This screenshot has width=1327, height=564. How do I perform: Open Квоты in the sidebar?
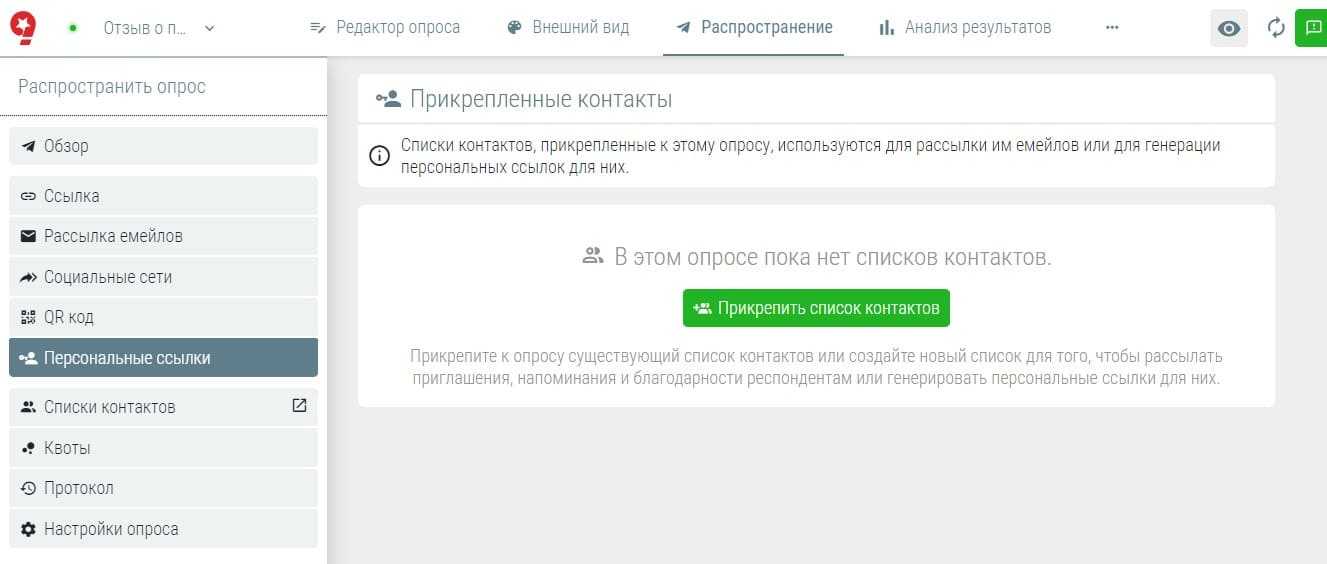163,448
